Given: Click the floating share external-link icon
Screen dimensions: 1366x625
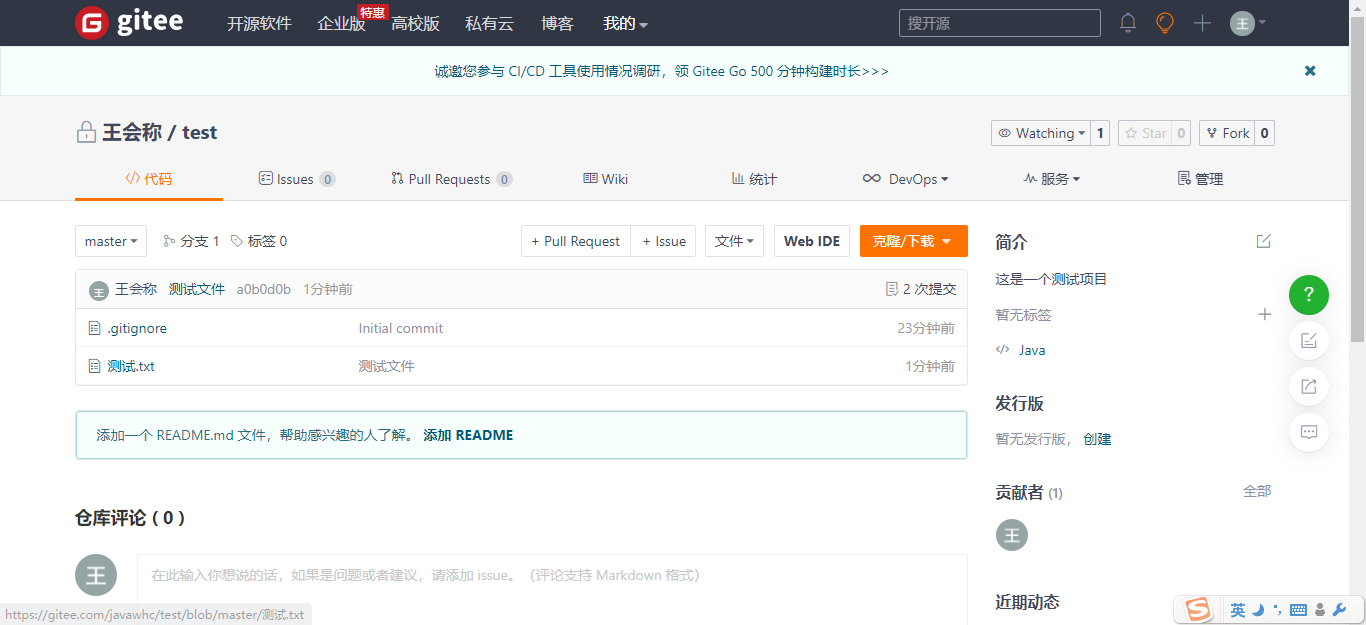Looking at the screenshot, I should tap(1309, 387).
